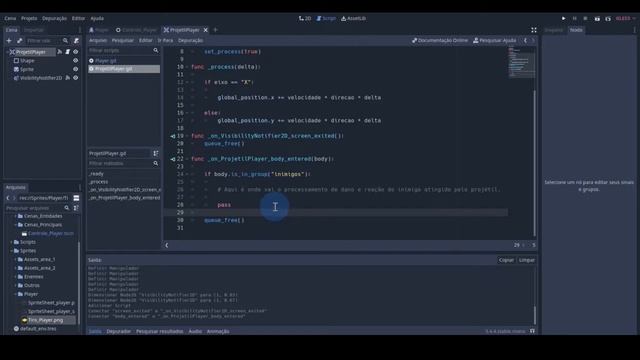The height and width of the screenshot is (360, 640).
Task: Open the AssetLib workspace
Action: click(353, 18)
